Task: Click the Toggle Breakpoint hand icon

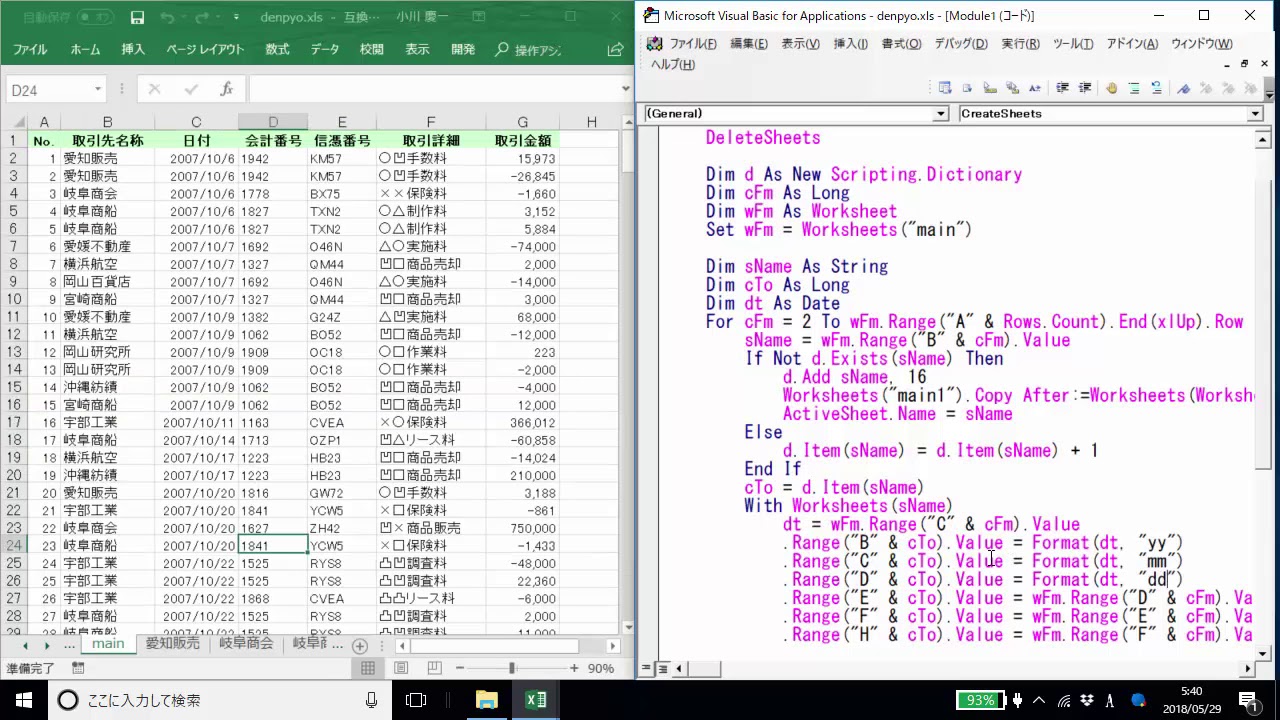Action: coord(1111,88)
